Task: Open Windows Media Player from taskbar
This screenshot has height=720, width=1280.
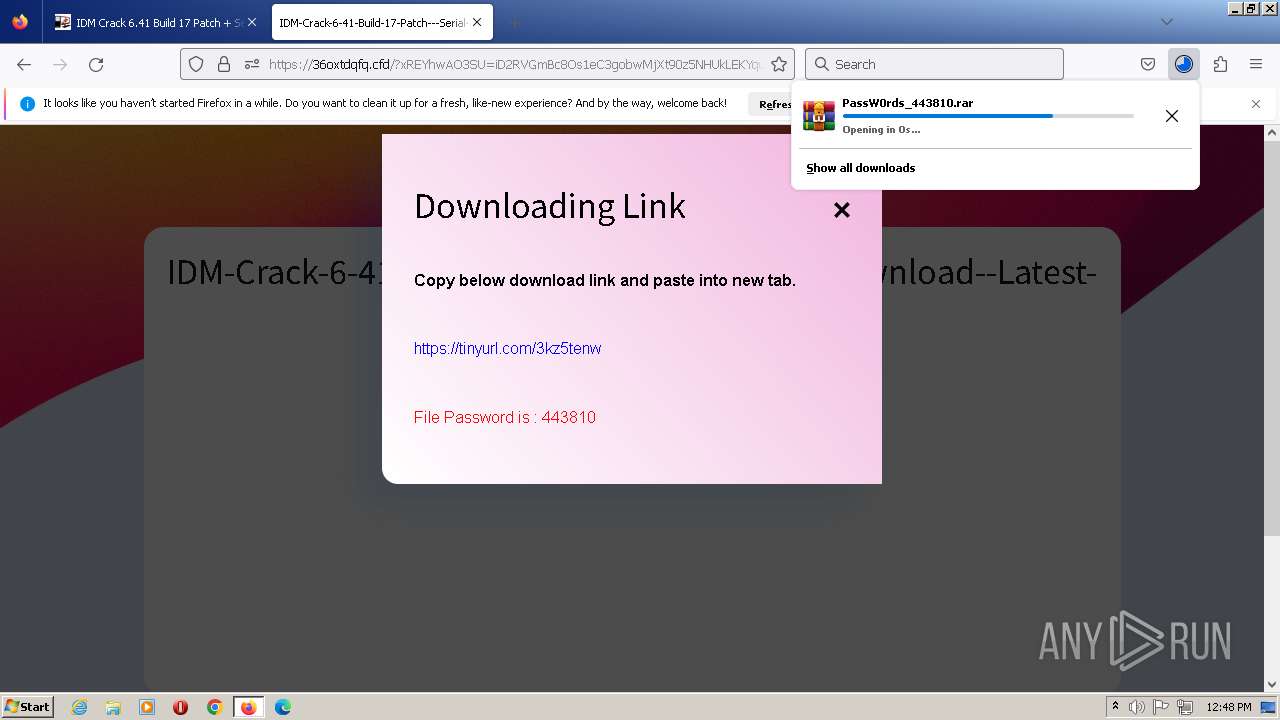Action: (x=147, y=707)
